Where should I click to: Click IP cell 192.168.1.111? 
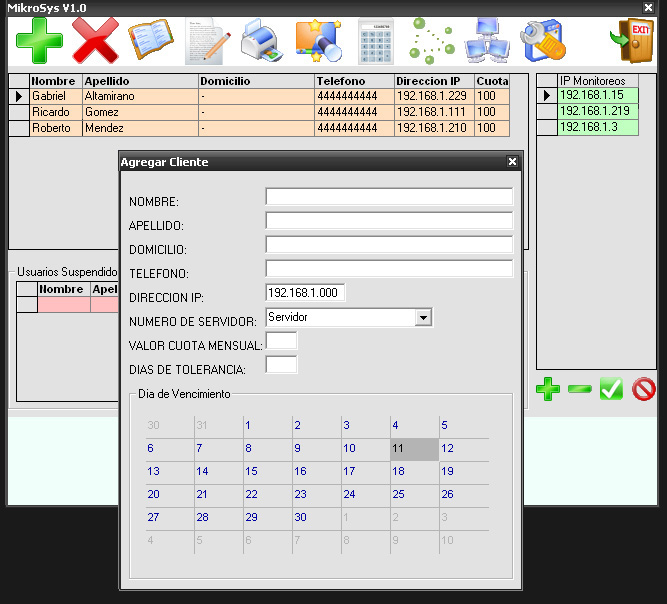tap(434, 112)
